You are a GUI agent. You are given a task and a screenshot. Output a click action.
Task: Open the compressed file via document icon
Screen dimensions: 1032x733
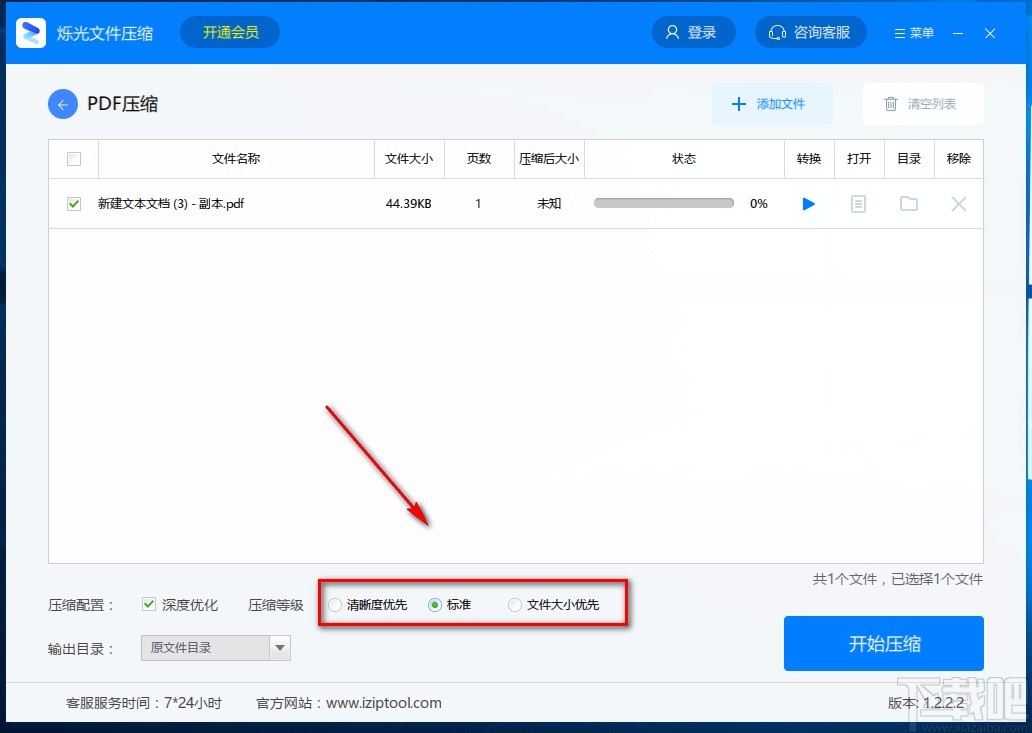(858, 204)
